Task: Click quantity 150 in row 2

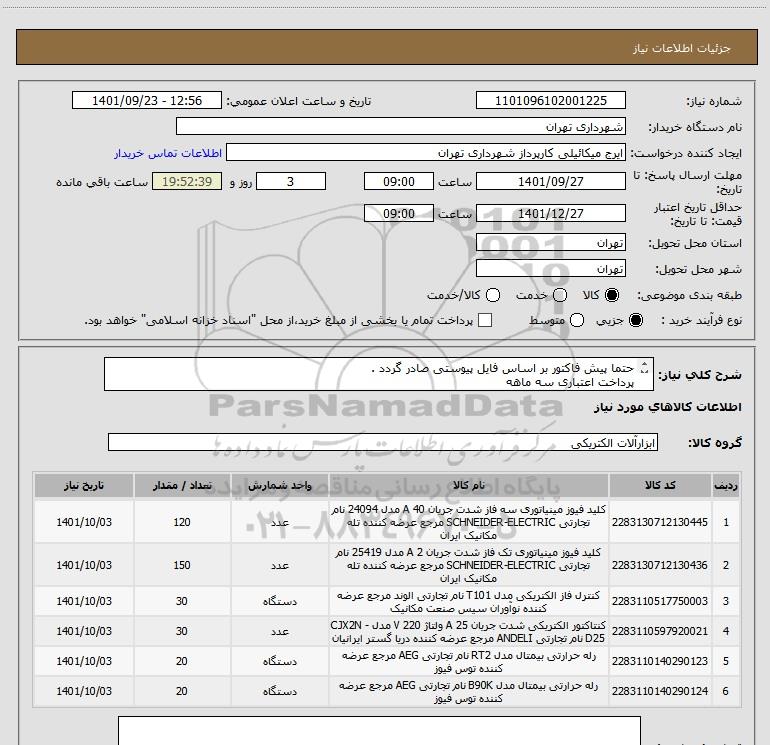Action: [182, 565]
